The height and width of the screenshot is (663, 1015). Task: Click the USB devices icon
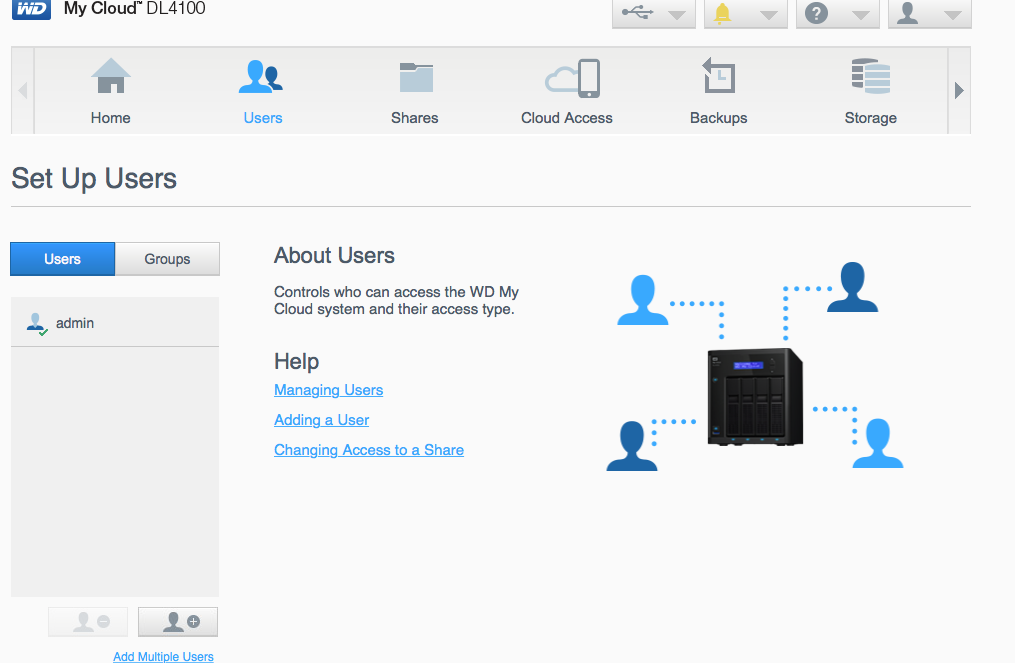click(x=638, y=12)
